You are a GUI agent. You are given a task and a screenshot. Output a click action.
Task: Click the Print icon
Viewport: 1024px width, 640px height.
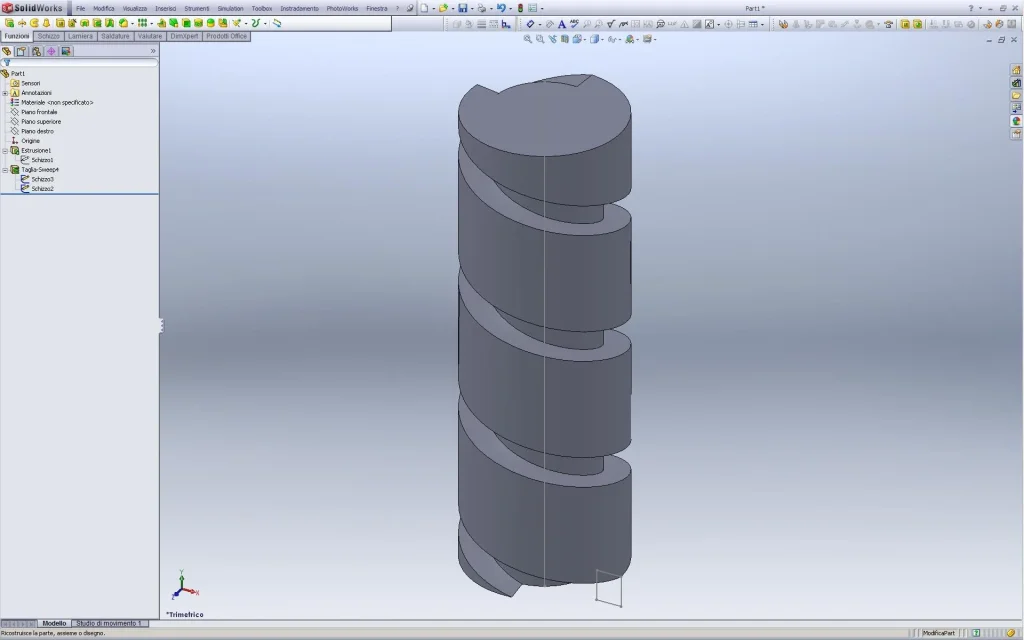[x=481, y=8]
